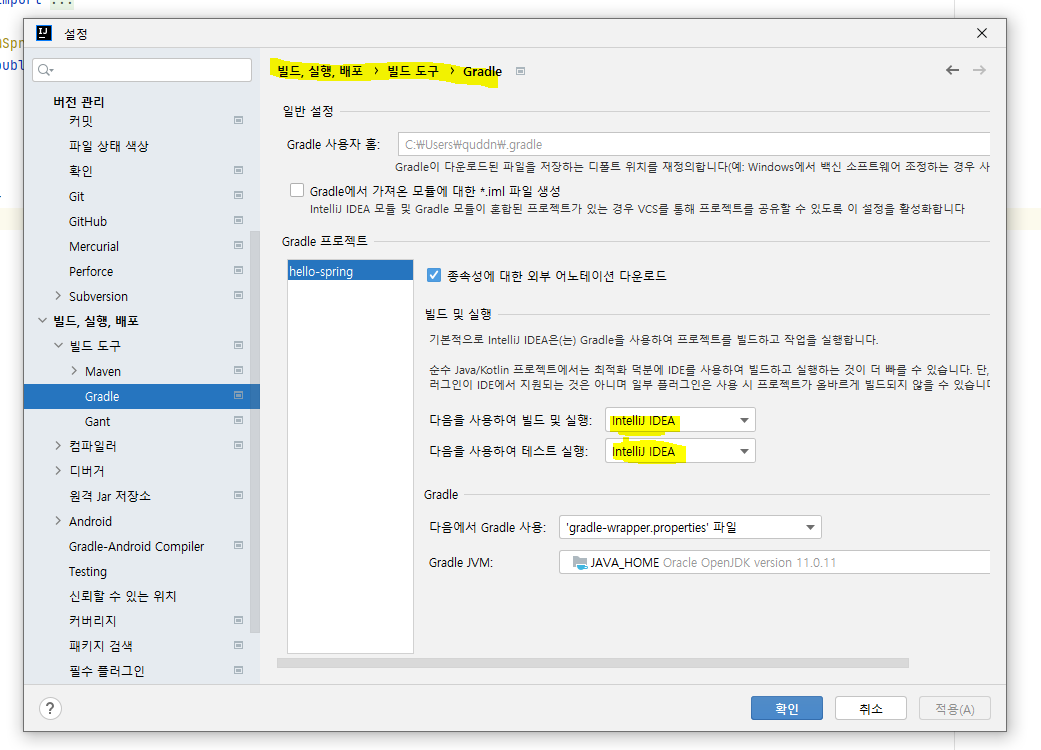Open the 테스트 실행 IntelliJ IDEA dropdown
Viewport: 1041px width, 750px height.
[x=680, y=451]
